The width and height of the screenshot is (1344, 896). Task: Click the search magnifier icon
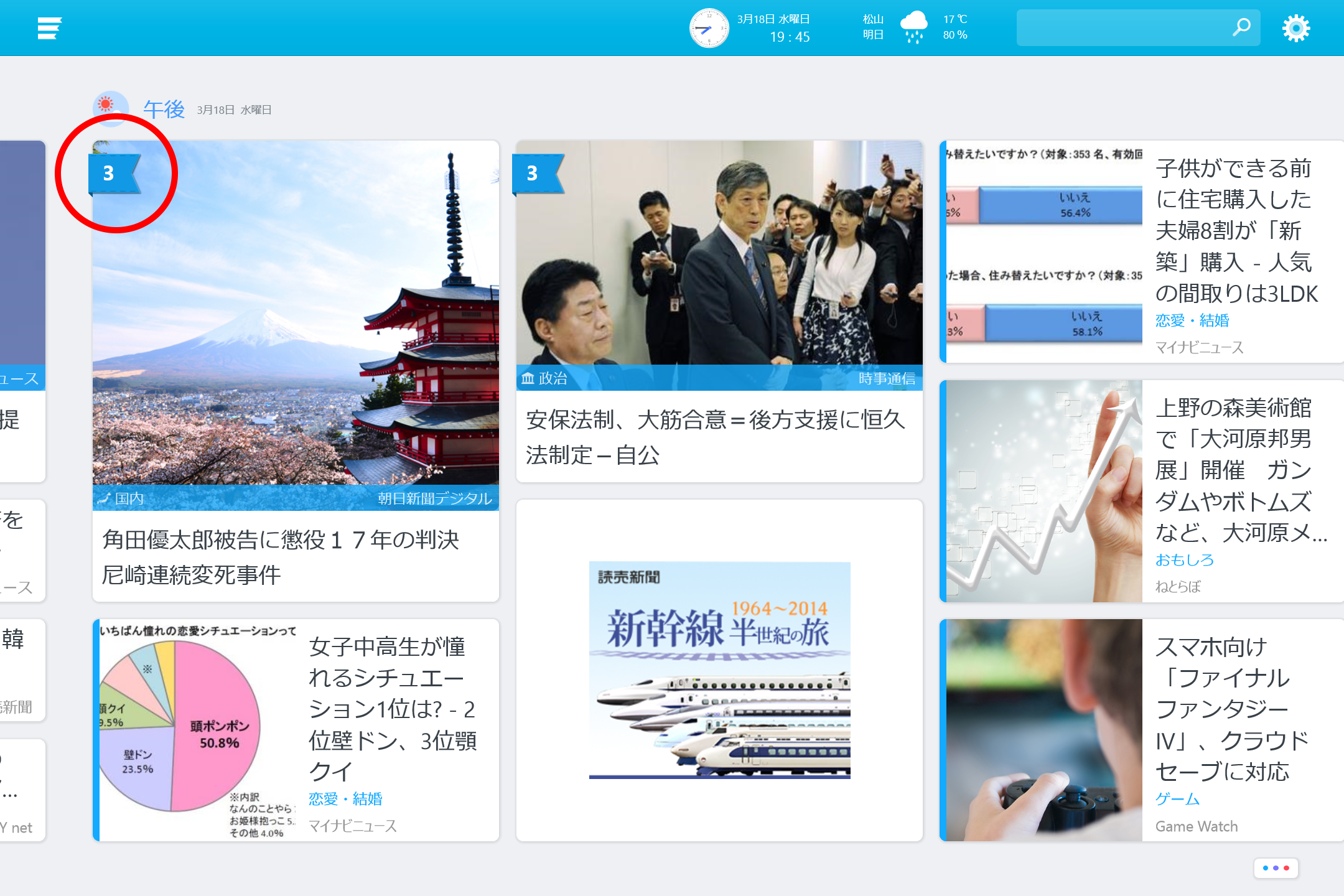[1242, 27]
